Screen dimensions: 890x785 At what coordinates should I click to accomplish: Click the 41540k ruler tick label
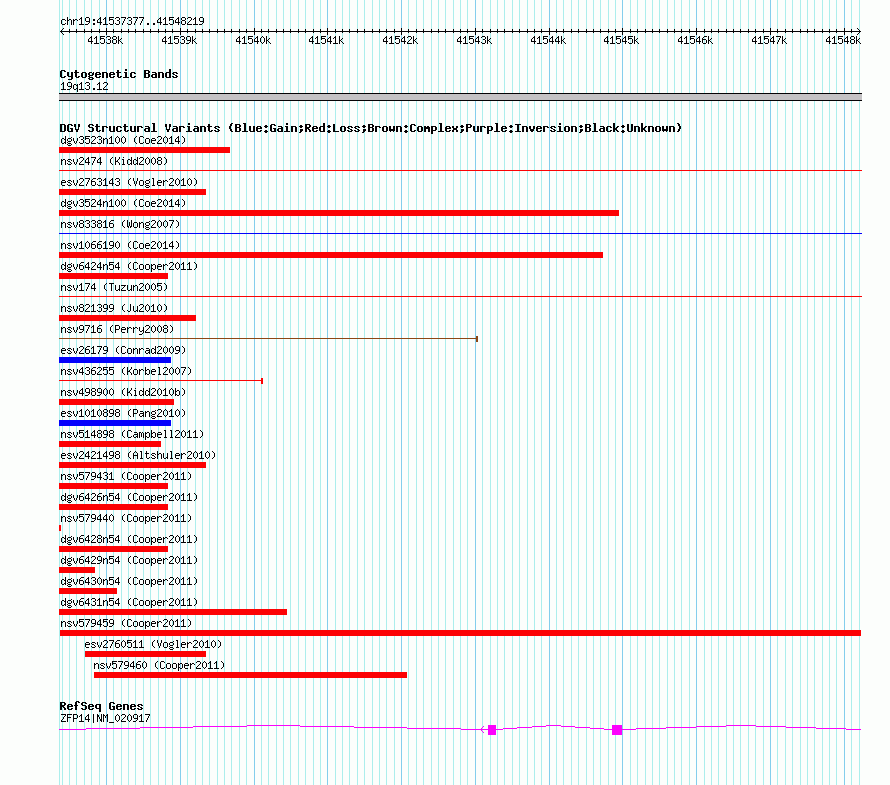point(253,40)
